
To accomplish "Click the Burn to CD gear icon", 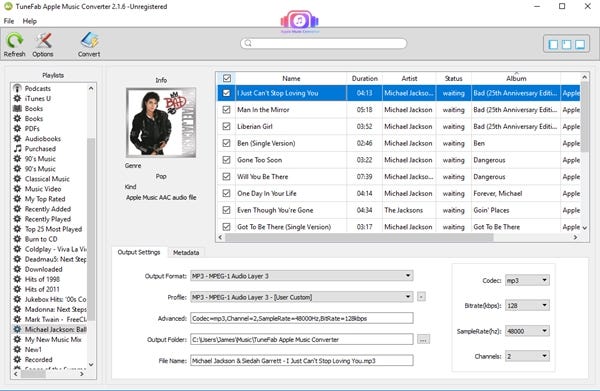I will pyautogui.click(x=17, y=239).
